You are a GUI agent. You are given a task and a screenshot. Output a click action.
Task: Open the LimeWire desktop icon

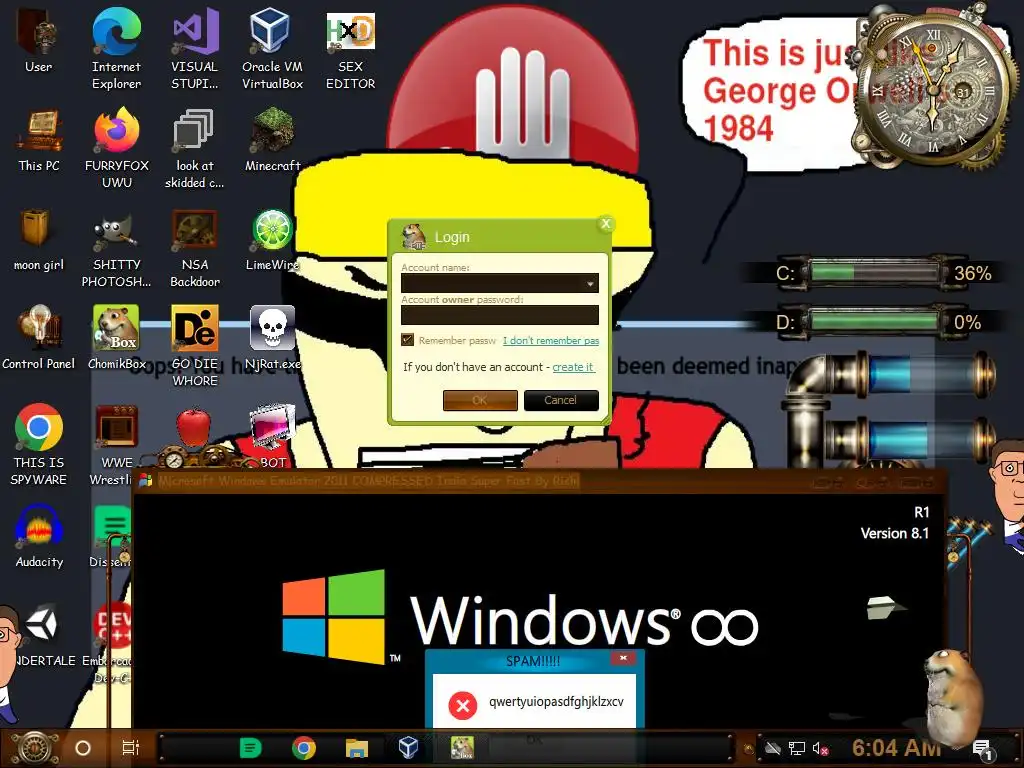tap(272, 240)
